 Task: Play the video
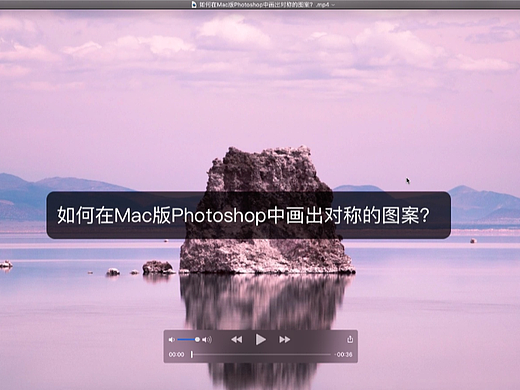[261, 340]
